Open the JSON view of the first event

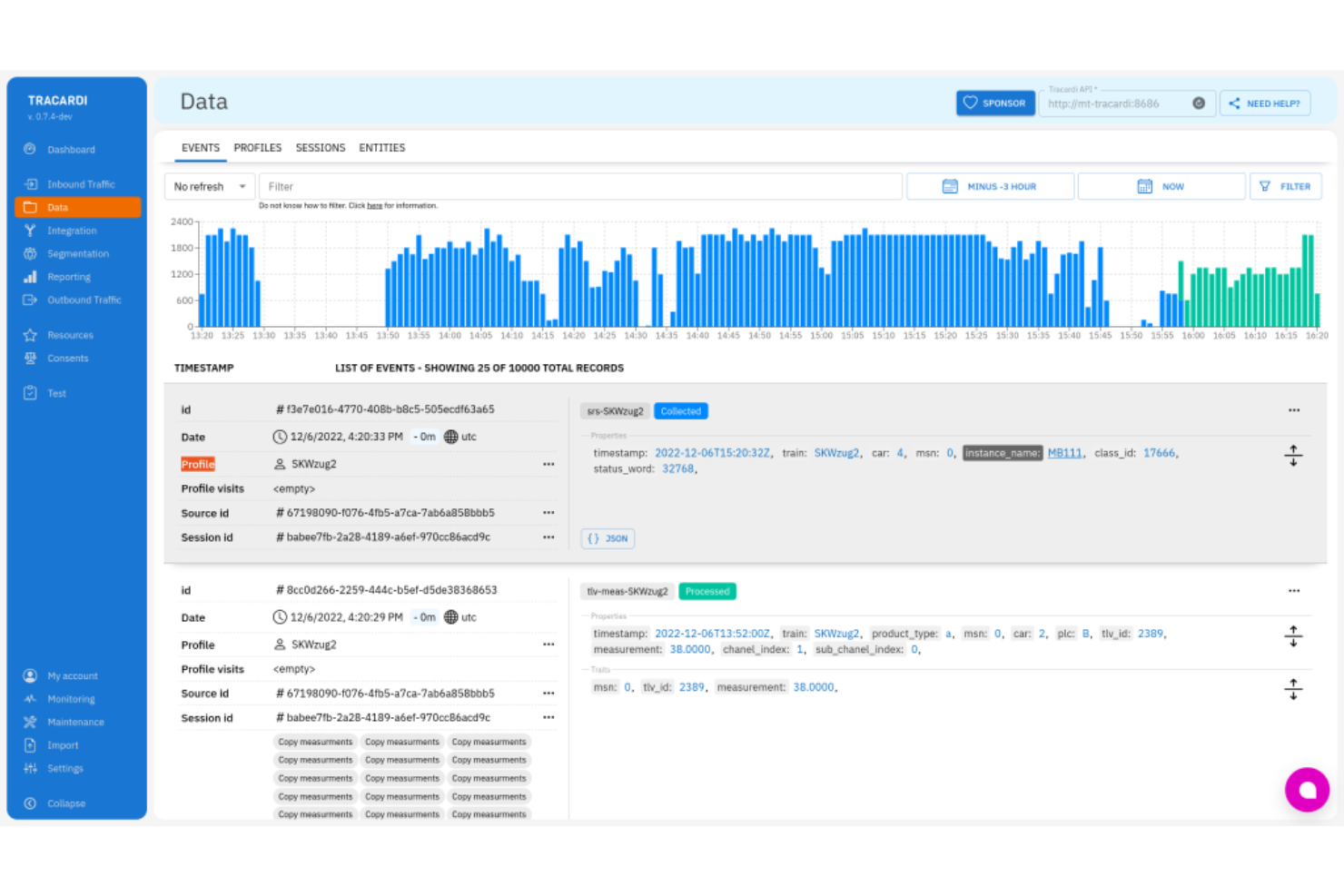tap(607, 537)
